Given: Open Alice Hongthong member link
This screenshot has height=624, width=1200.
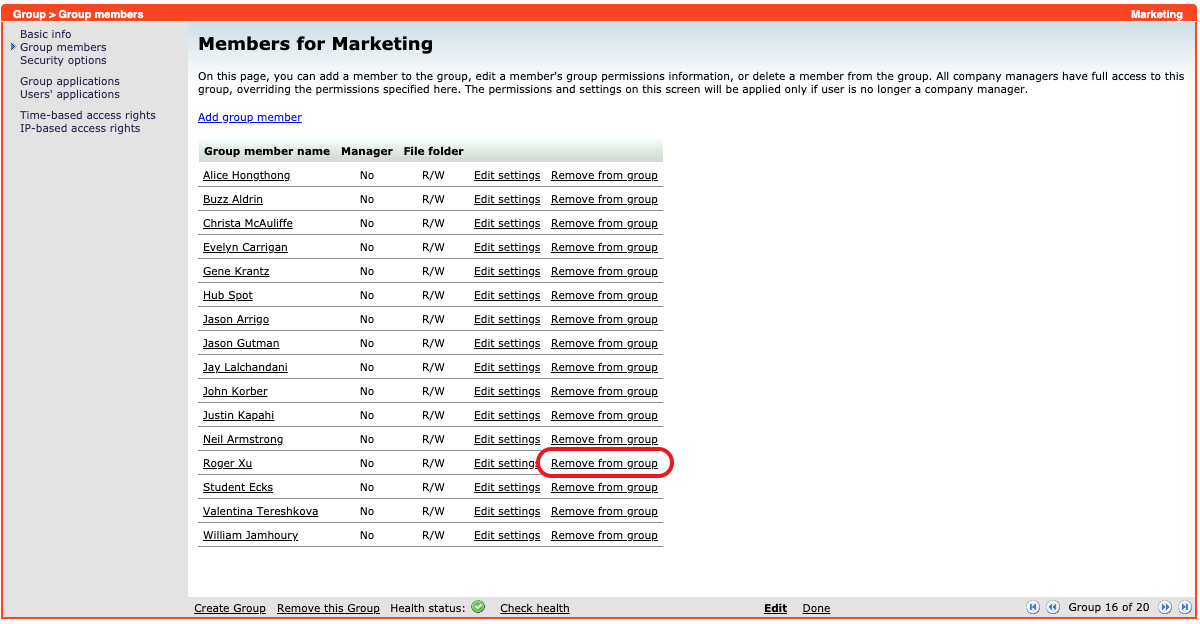Looking at the screenshot, I should [x=247, y=175].
